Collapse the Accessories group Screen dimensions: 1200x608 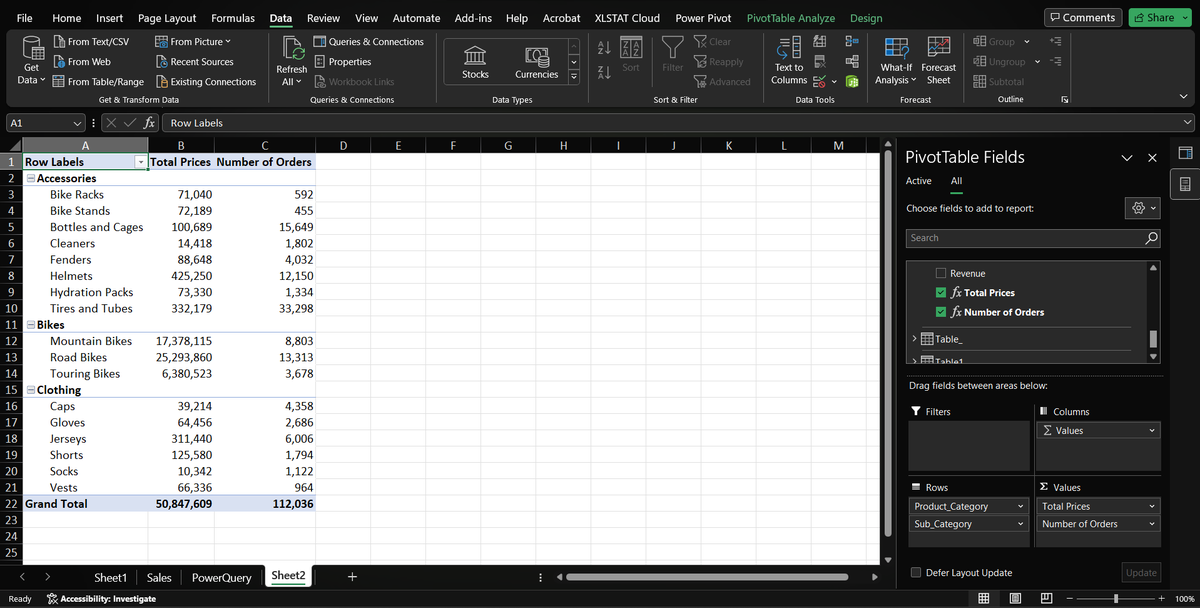coord(31,179)
